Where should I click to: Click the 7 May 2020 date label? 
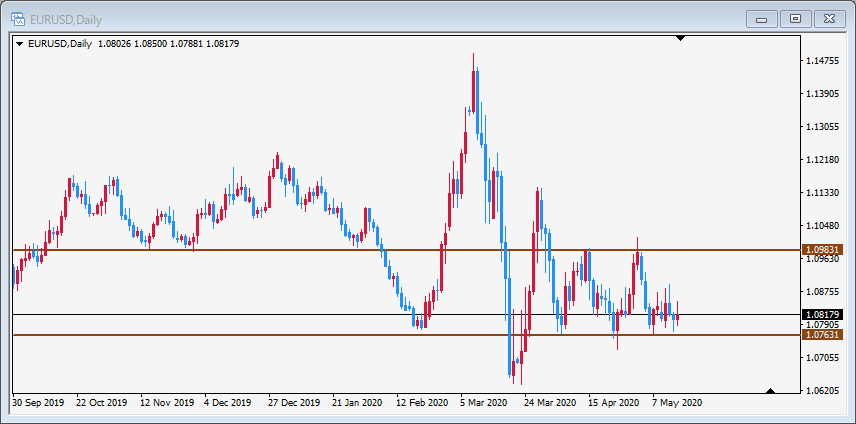pyautogui.click(x=678, y=403)
